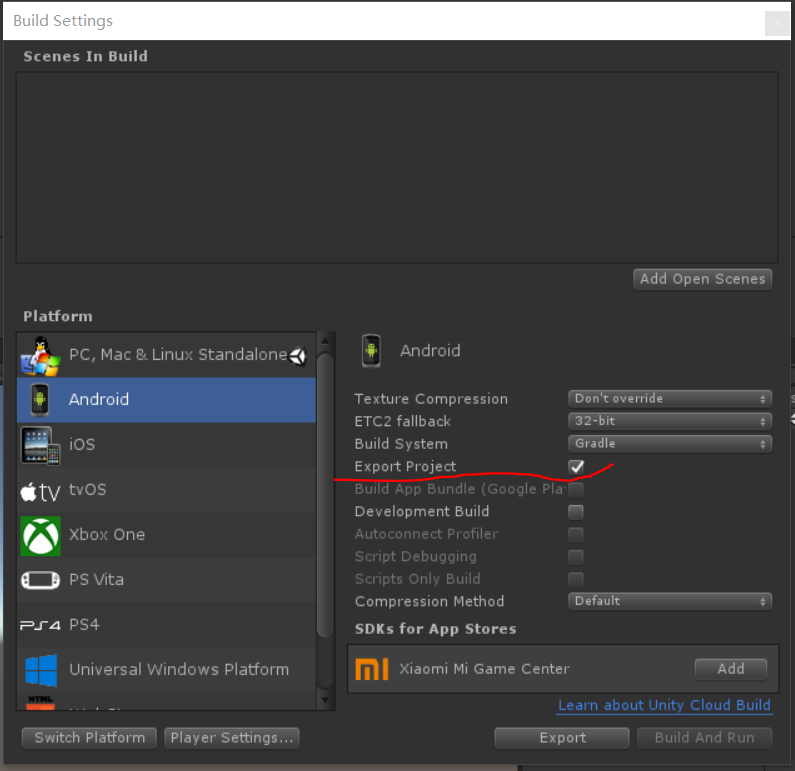Toggle Script Debugging checkbox
The height and width of the screenshot is (771, 795).
click(x=576, y=557)
